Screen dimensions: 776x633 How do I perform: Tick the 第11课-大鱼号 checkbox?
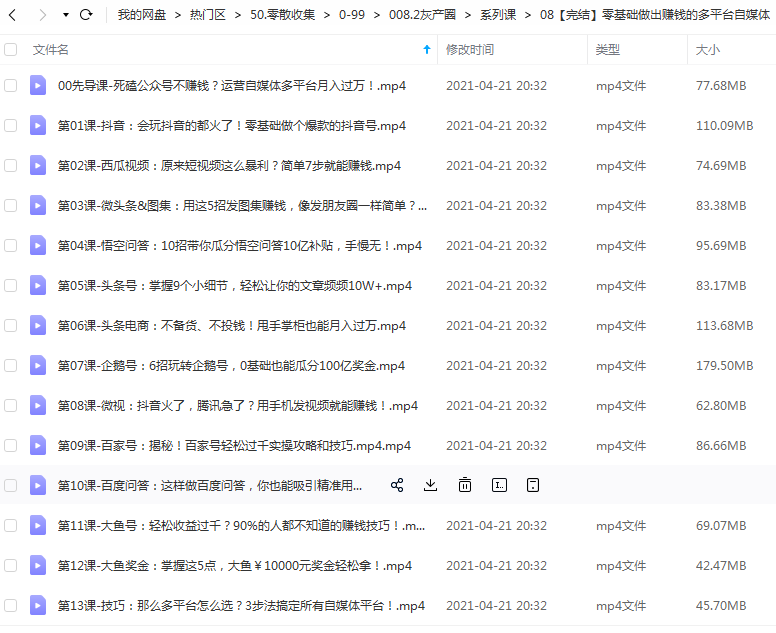coord(10,526)
